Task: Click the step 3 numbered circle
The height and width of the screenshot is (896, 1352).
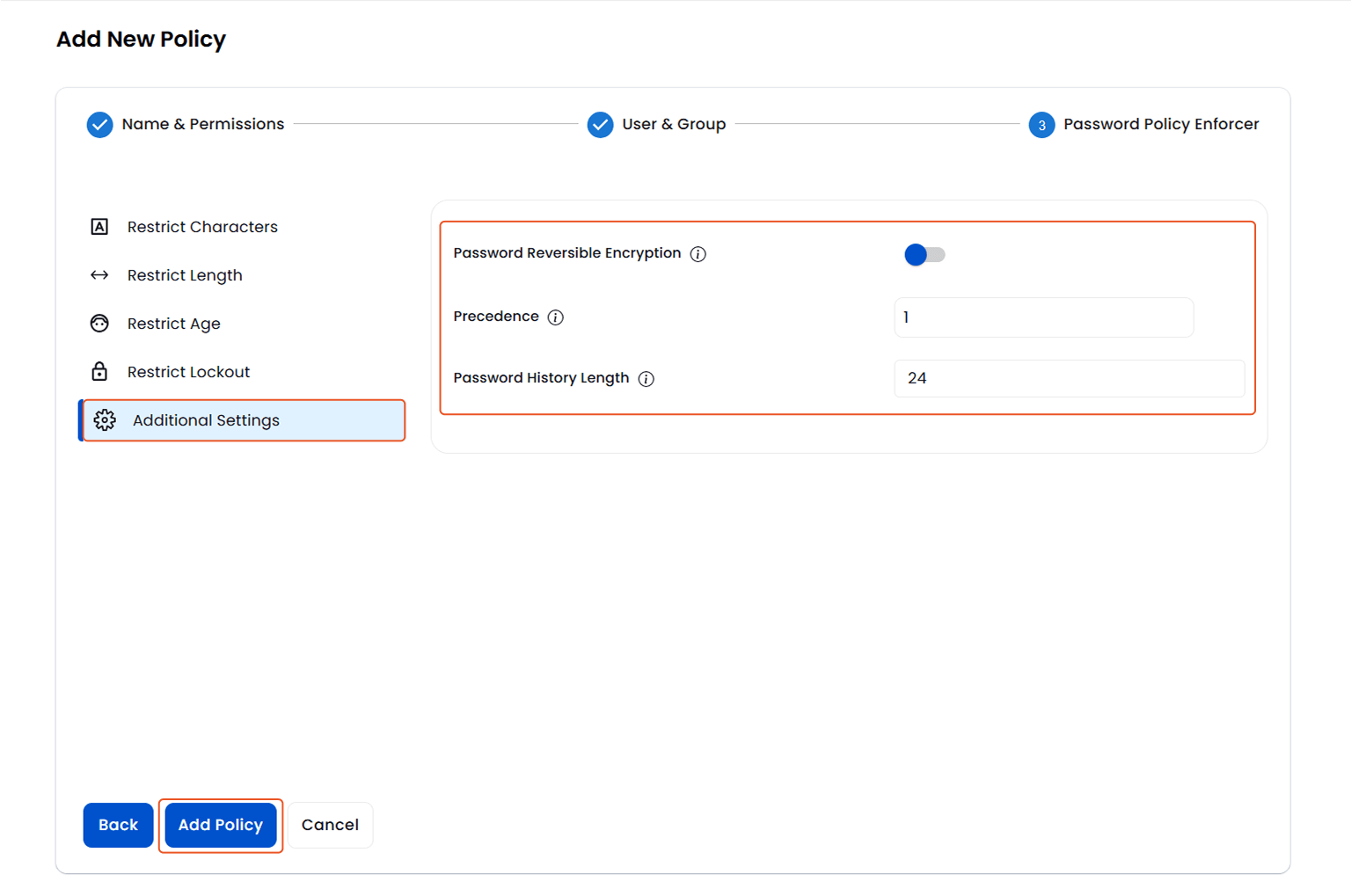Action: 1041,124
